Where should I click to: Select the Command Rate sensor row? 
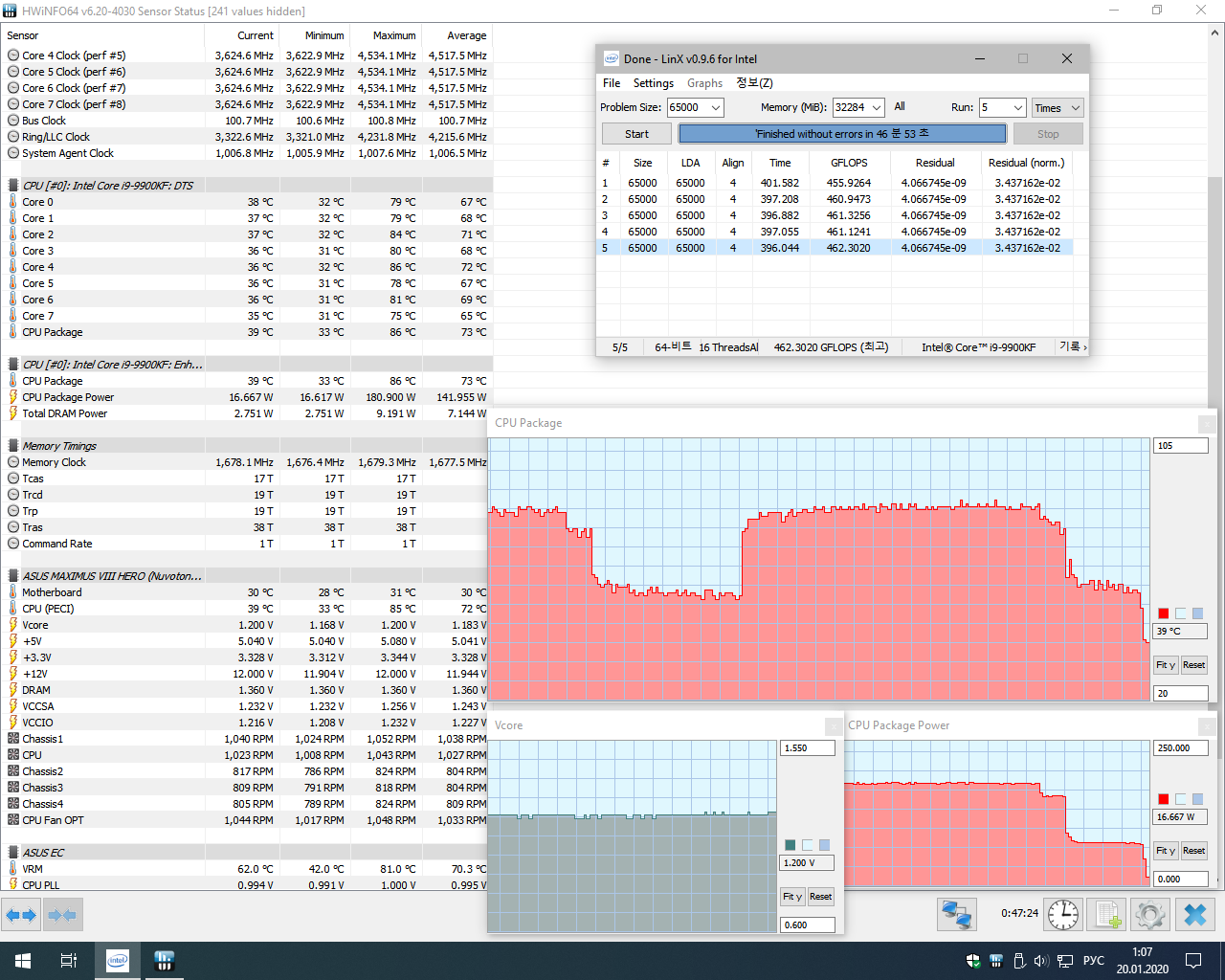(247, 544)
